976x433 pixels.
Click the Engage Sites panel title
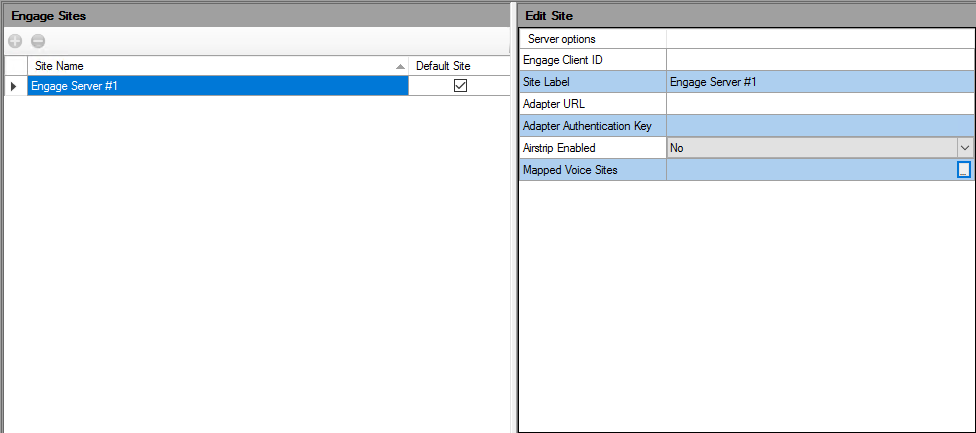tap(49, 16)
